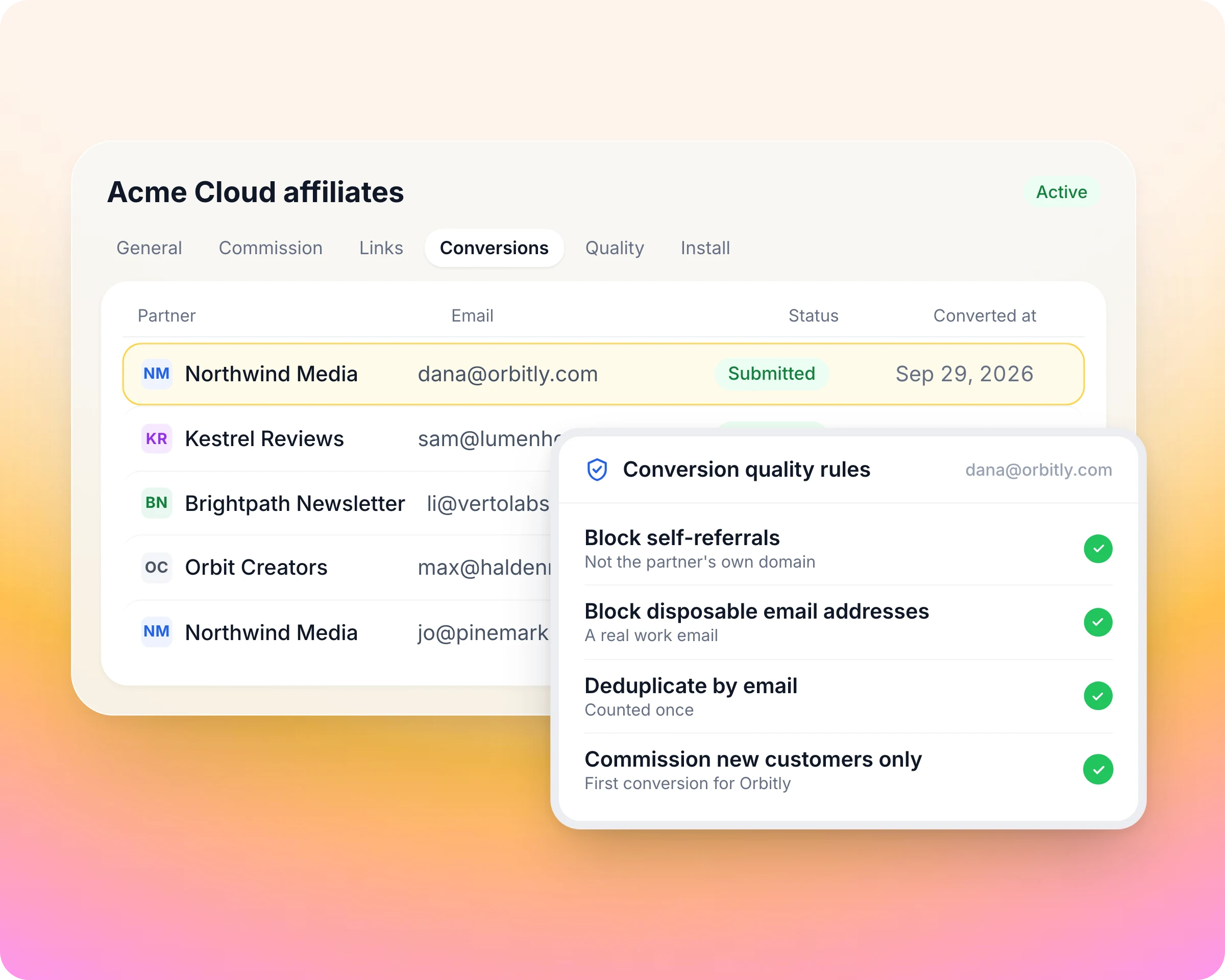Sort by the Partner column header

point(166,316)
